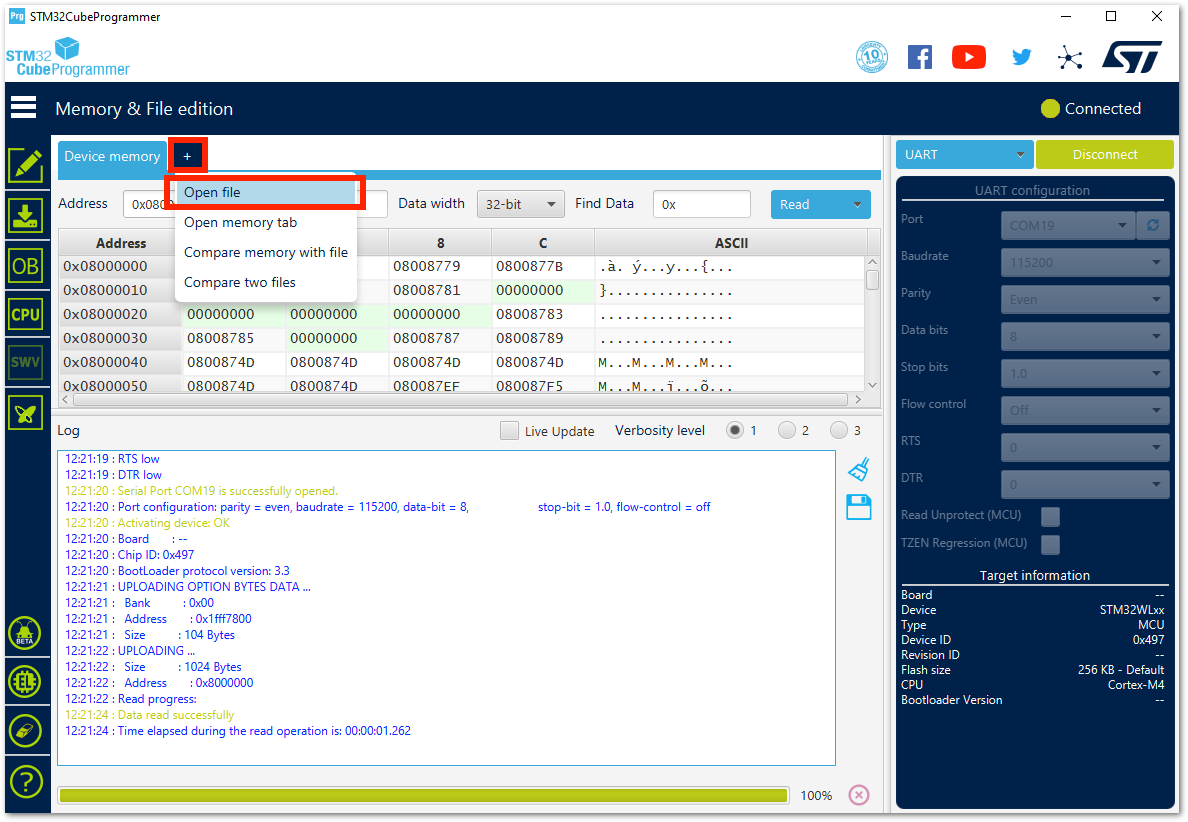Open the Data bits dropdown

tap(1084, 336)
